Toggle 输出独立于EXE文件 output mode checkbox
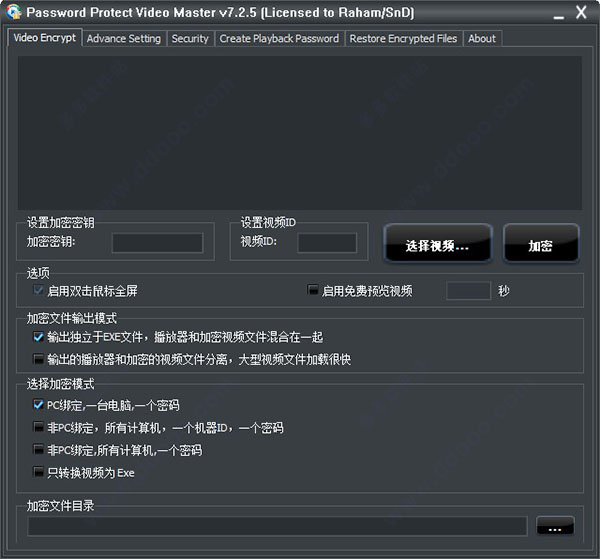Image resolution: width=600 pixels, height=559 pixels. [38, 337]
